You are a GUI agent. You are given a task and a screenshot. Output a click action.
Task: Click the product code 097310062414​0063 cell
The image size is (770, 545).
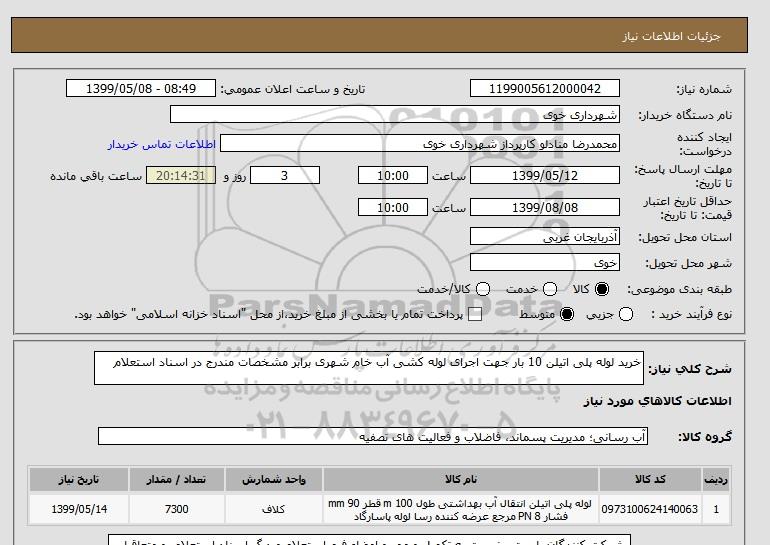tap(650, 509)
